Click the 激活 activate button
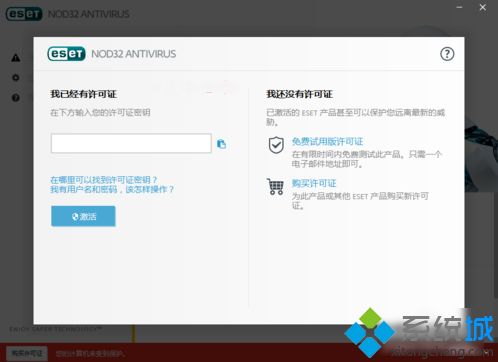The width and height of the screenshot is (498, 362). click(83, 216)
